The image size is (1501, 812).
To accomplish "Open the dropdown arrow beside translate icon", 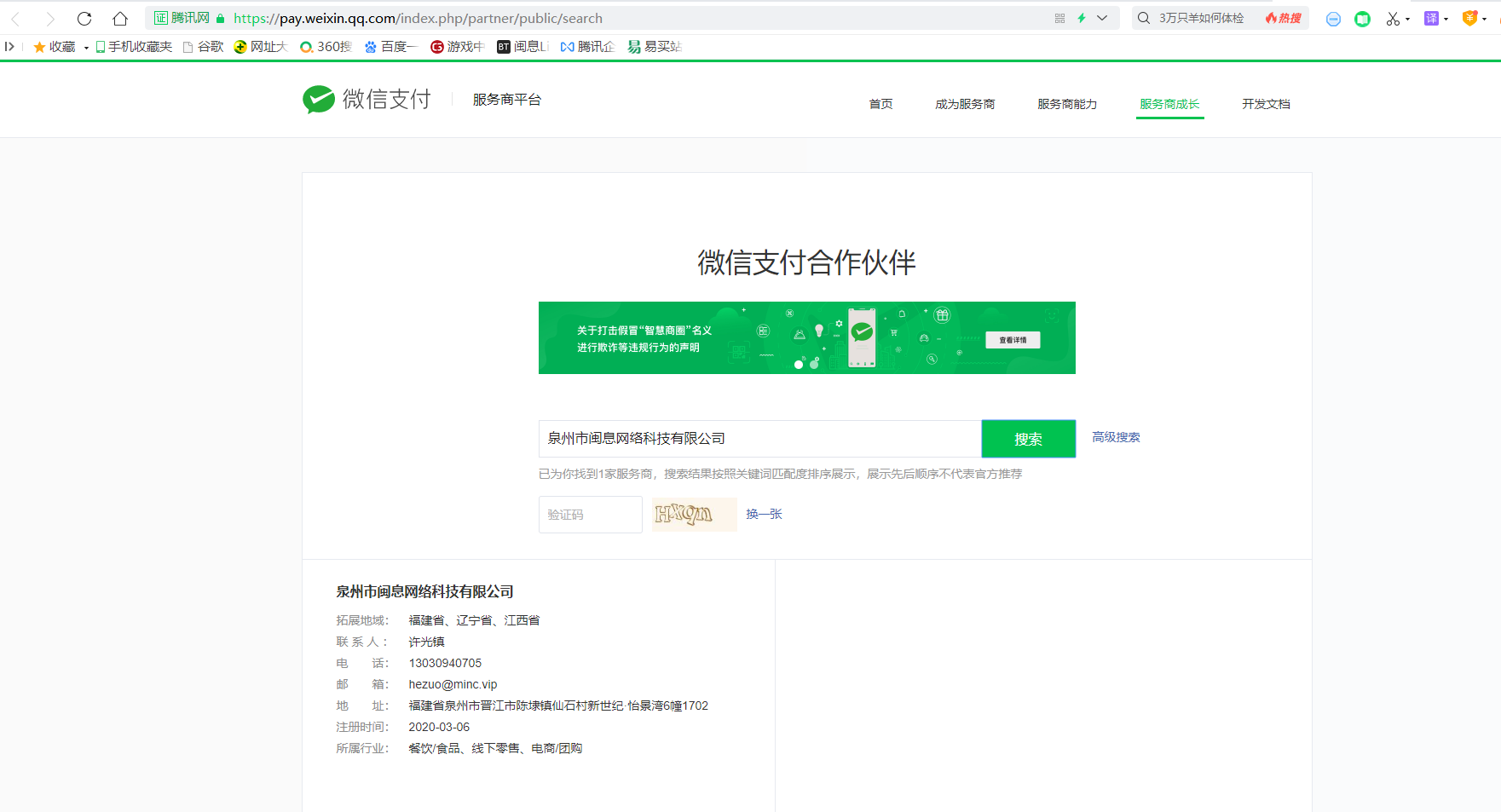I will pos(1446,19).
